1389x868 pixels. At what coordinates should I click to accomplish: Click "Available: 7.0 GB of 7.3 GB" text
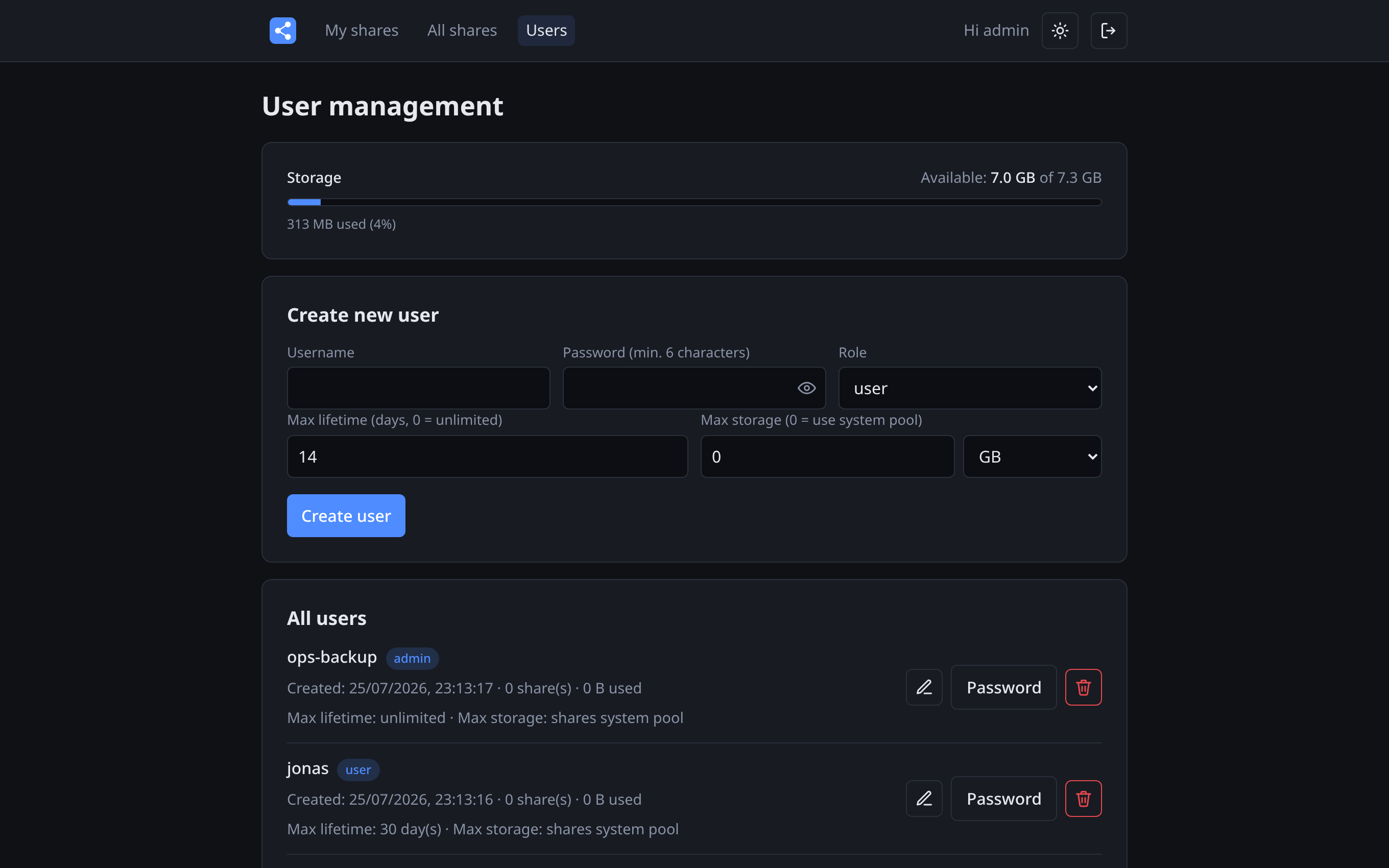[1011, 177]
